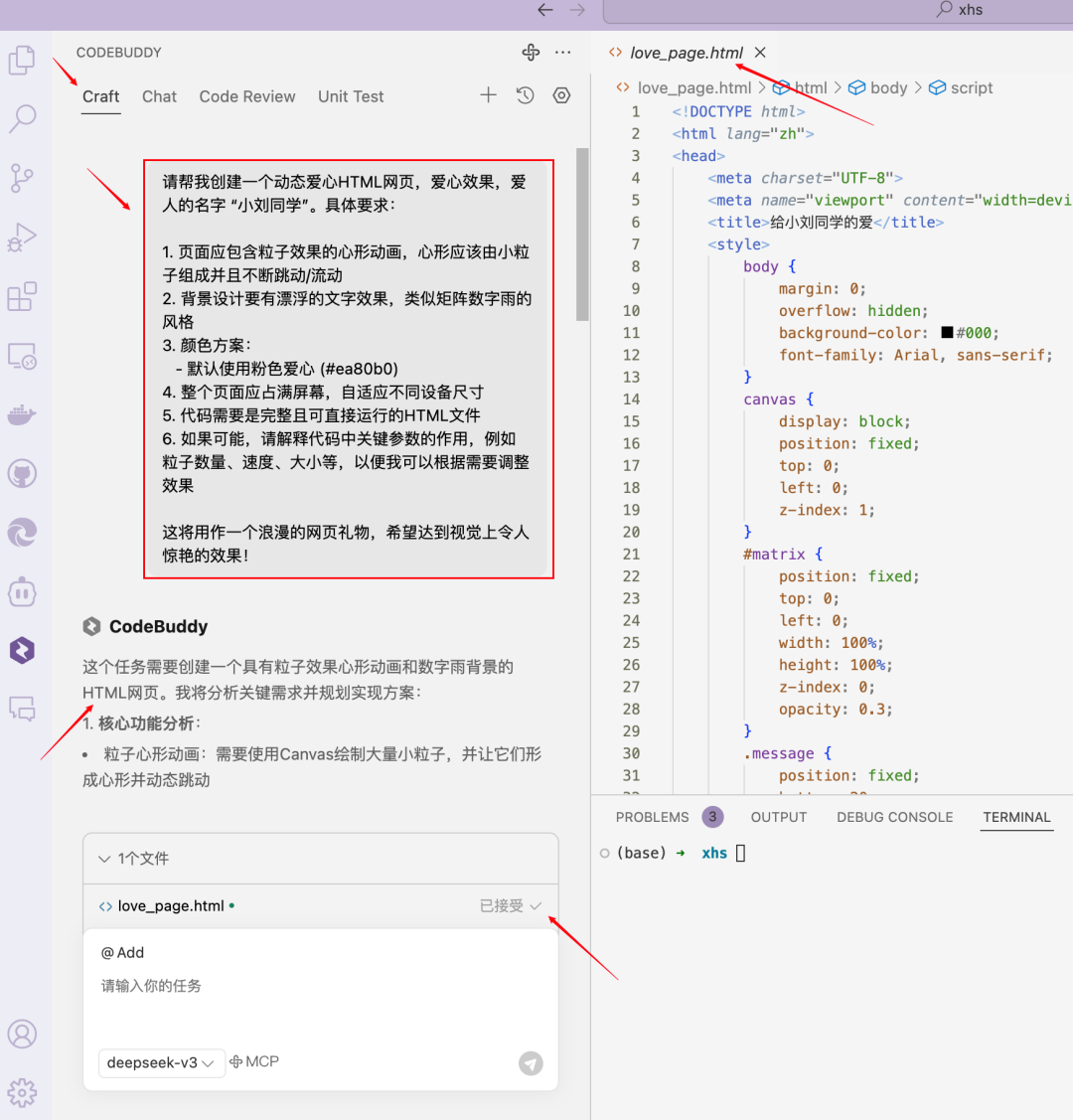Viewport: 1073px width, 1120px height.
Task: Open the robot assistant icon in activity bar
Action: click(x=22, y=592)
